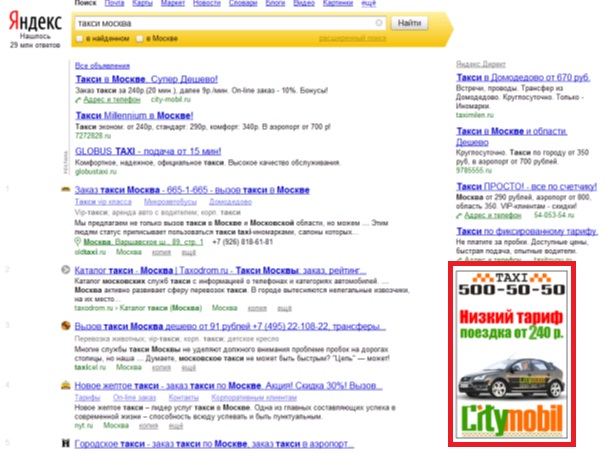The height and width of the screenshot is (454, 606).
Task: Click favicon of the Городское такси result
Action: click(66, 443)
